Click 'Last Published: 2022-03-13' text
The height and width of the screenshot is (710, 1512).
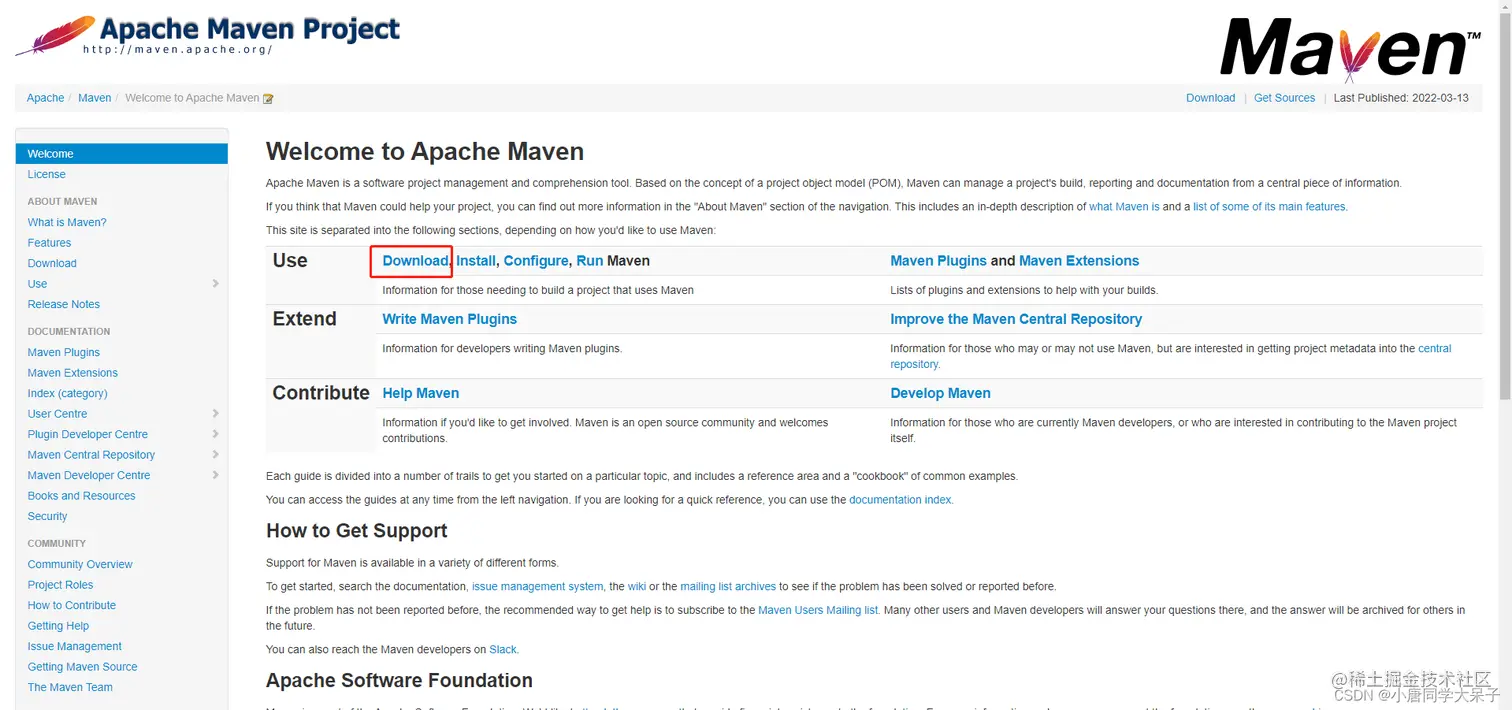click(x=1401, y=98)
